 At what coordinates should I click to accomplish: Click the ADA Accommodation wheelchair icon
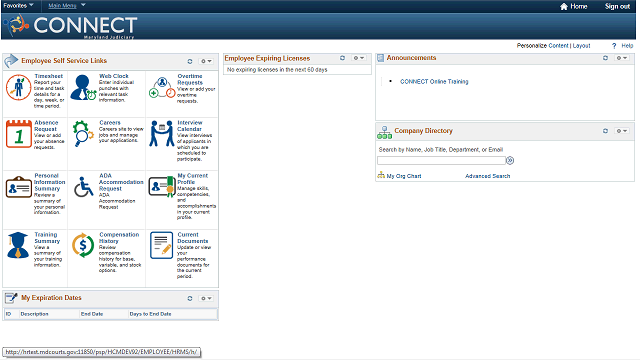click(84, 187)
